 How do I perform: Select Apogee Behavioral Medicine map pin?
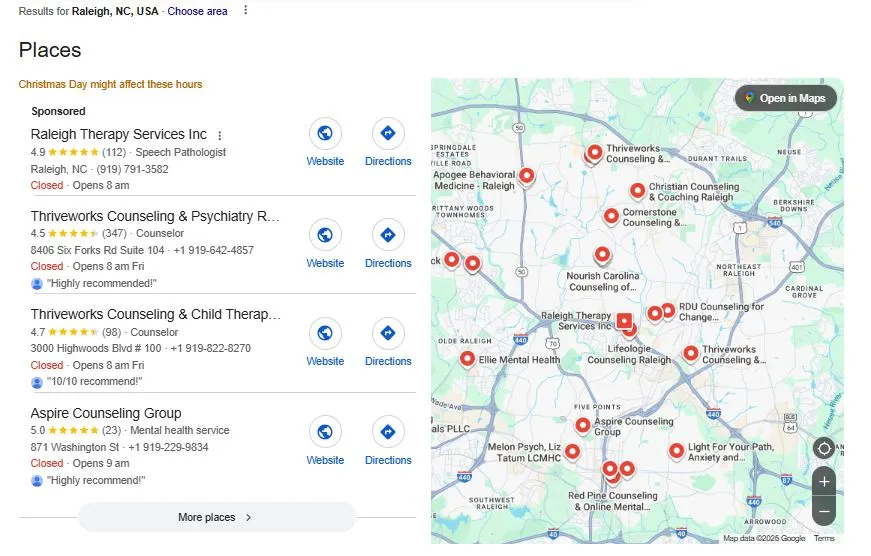527,176
